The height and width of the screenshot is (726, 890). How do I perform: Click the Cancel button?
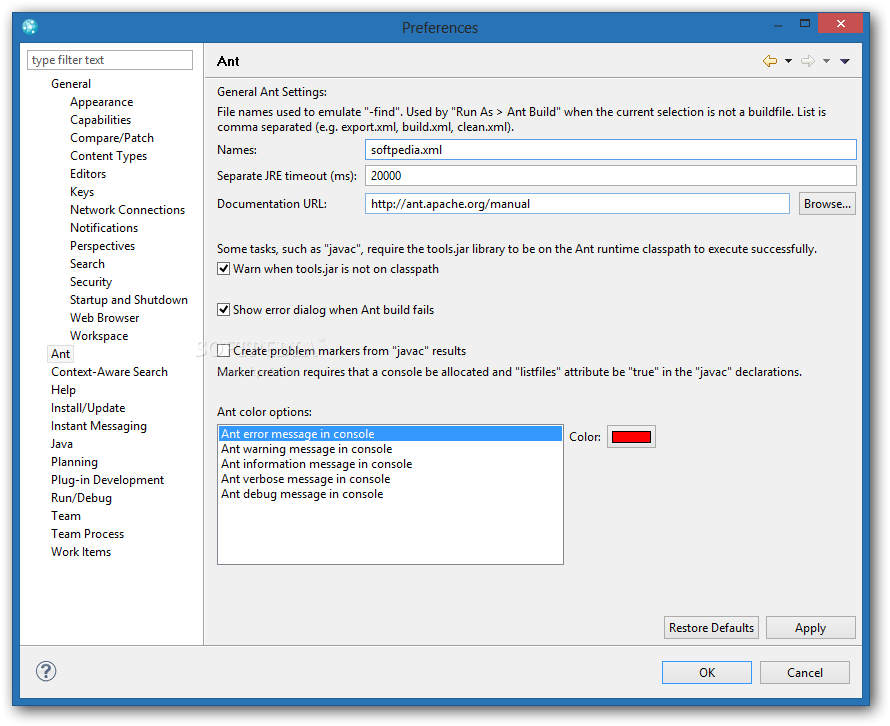(805, 672)
